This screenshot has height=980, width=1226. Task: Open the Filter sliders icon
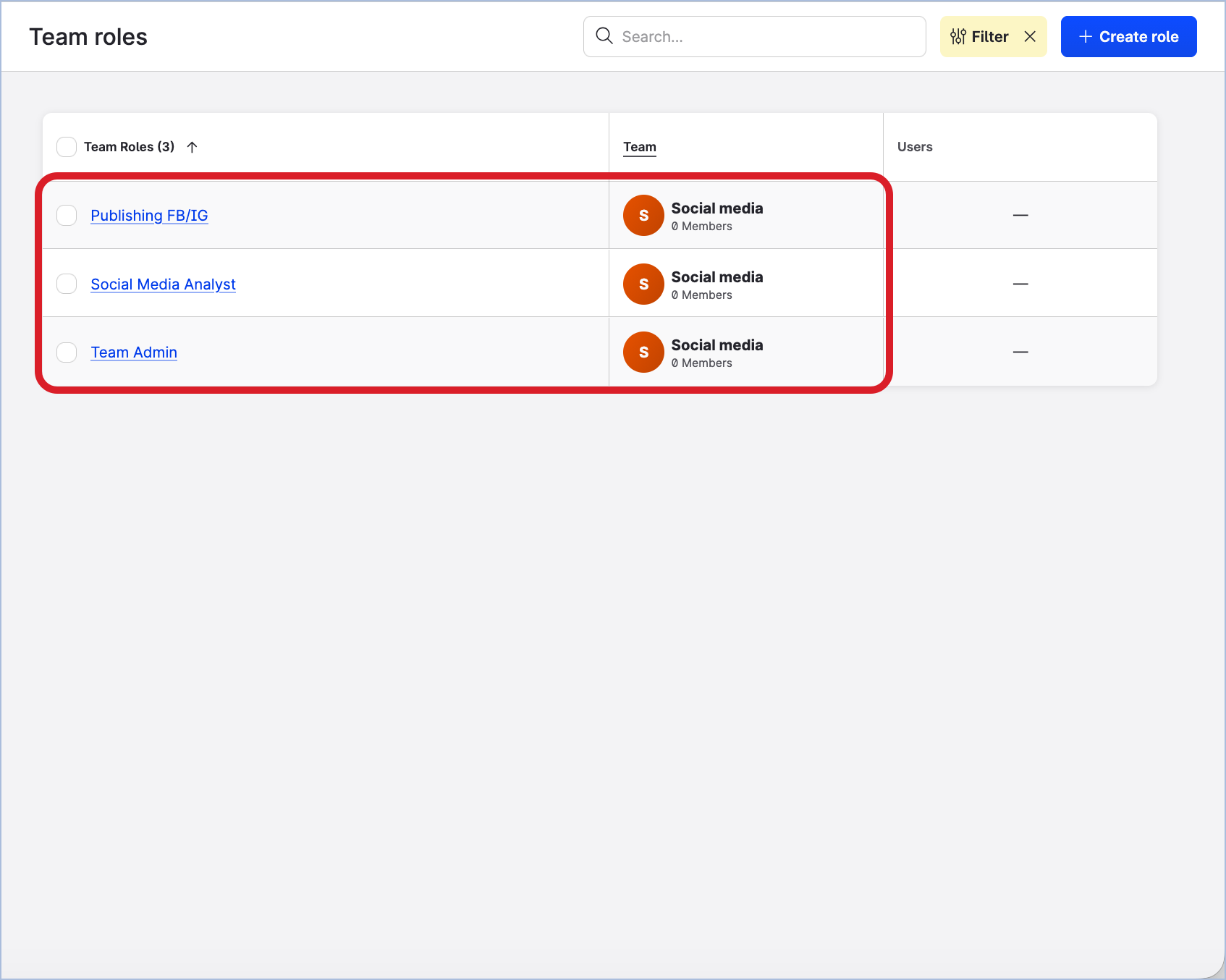point(958,37)
